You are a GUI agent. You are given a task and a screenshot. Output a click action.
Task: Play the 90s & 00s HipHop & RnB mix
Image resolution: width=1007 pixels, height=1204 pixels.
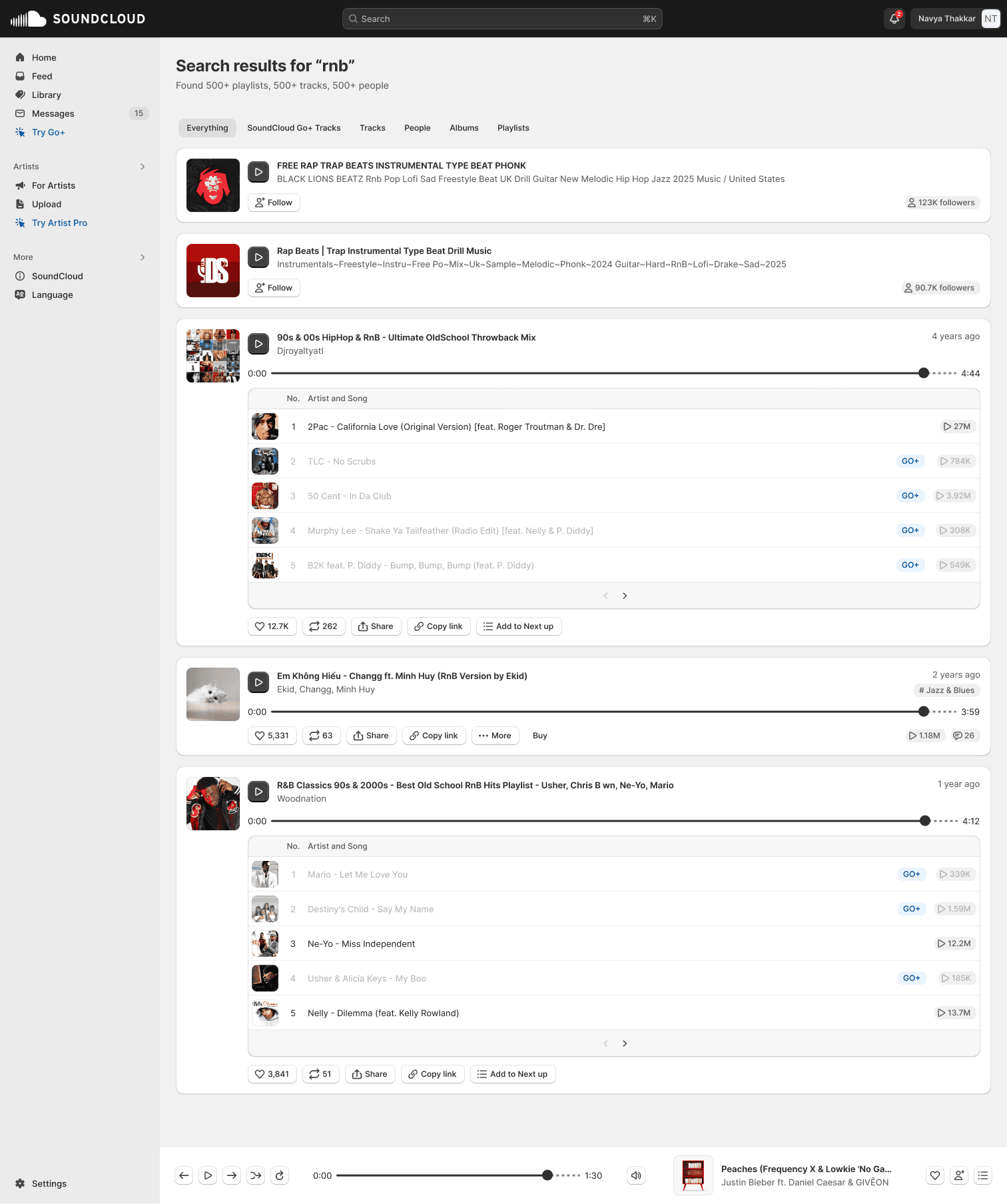258,344
